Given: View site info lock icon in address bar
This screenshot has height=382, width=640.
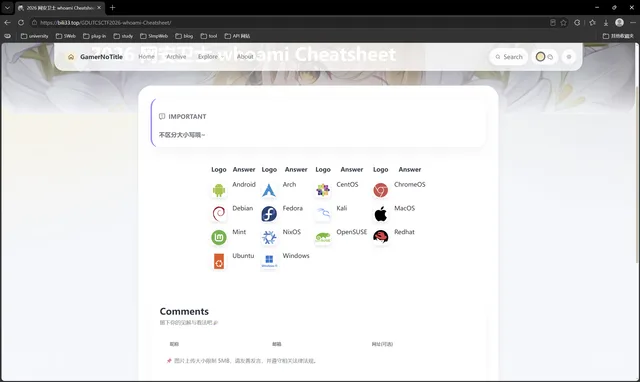Looking at the screenshot, I should (35, 22).
